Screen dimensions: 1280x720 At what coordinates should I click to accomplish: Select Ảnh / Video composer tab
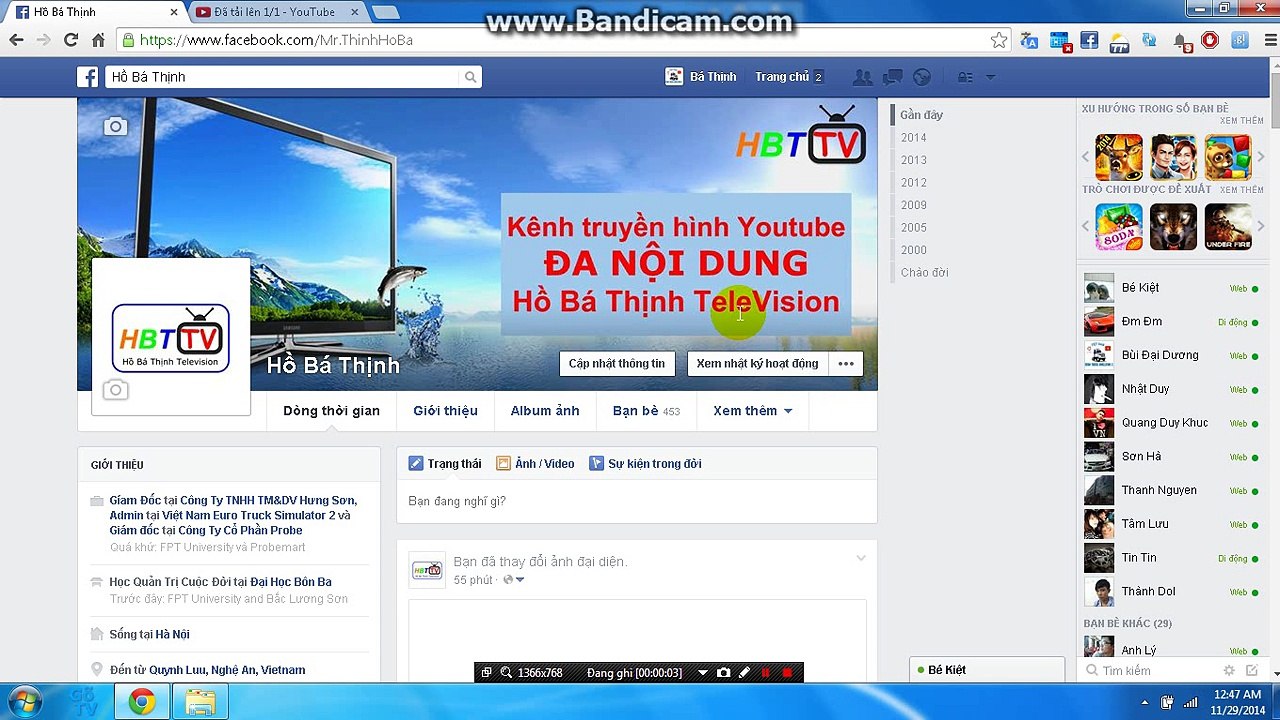click(x=535, y=464)
